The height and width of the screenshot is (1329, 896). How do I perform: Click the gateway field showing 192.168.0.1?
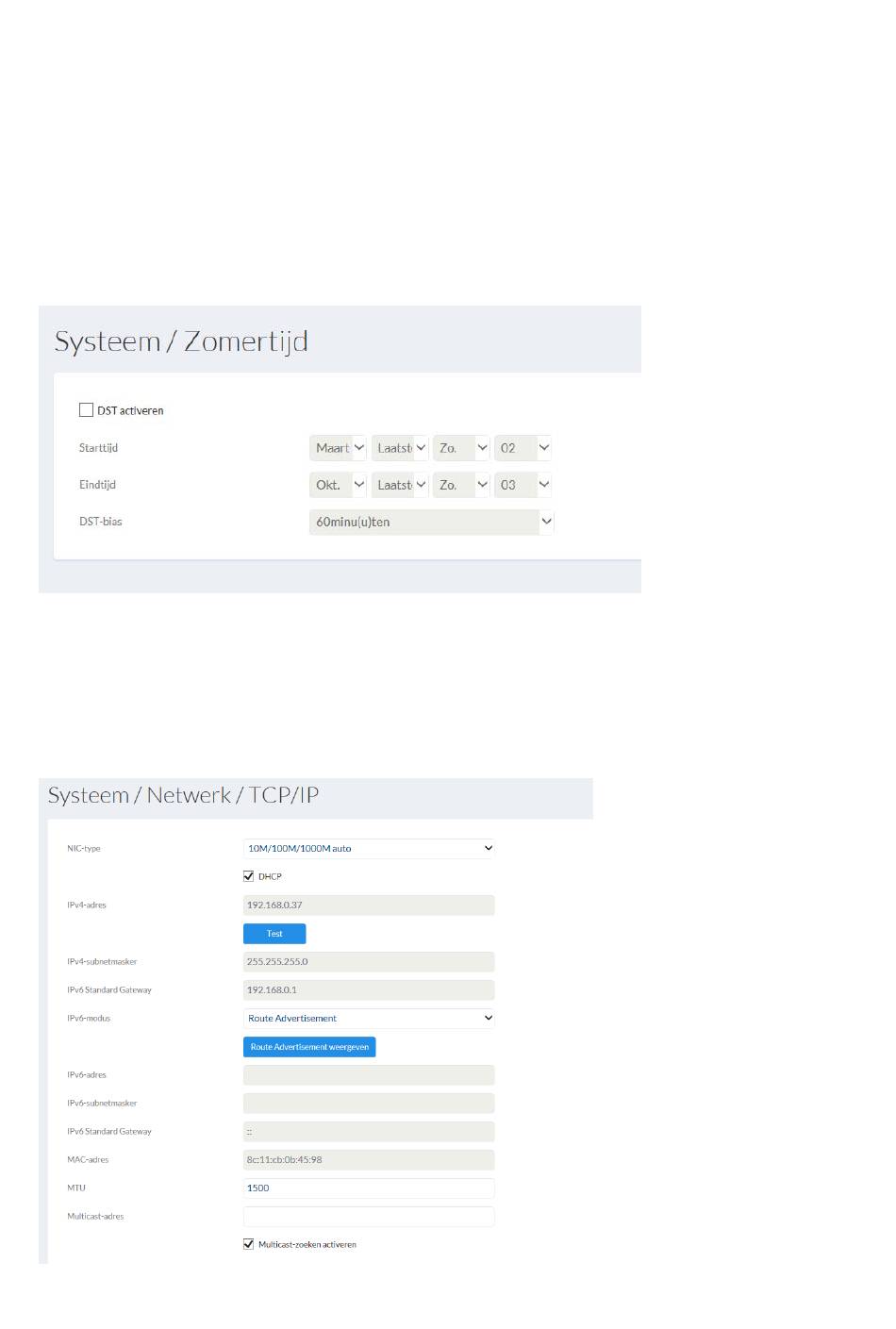tap(369, 989)
